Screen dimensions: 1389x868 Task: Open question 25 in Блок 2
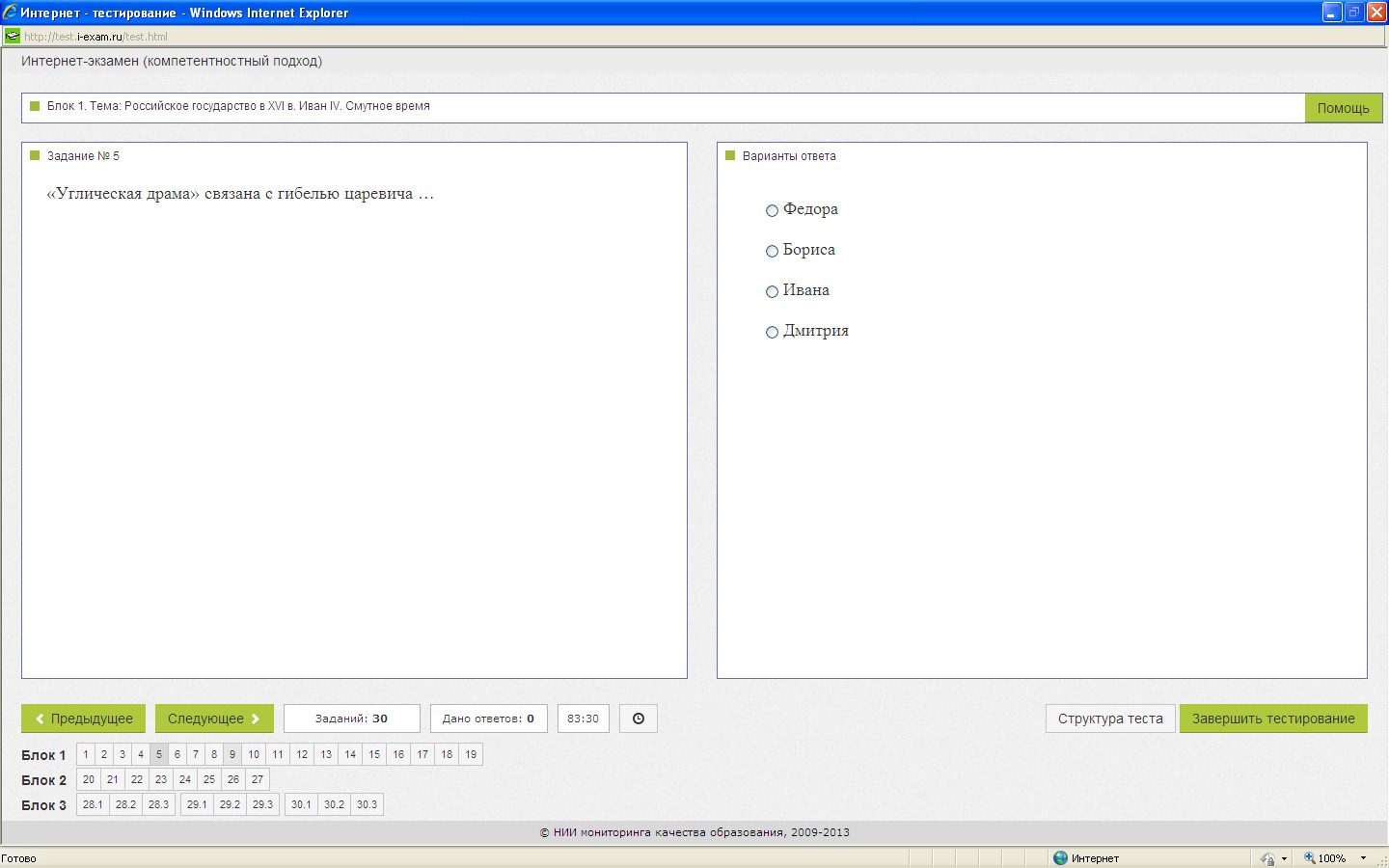(209, 779)
